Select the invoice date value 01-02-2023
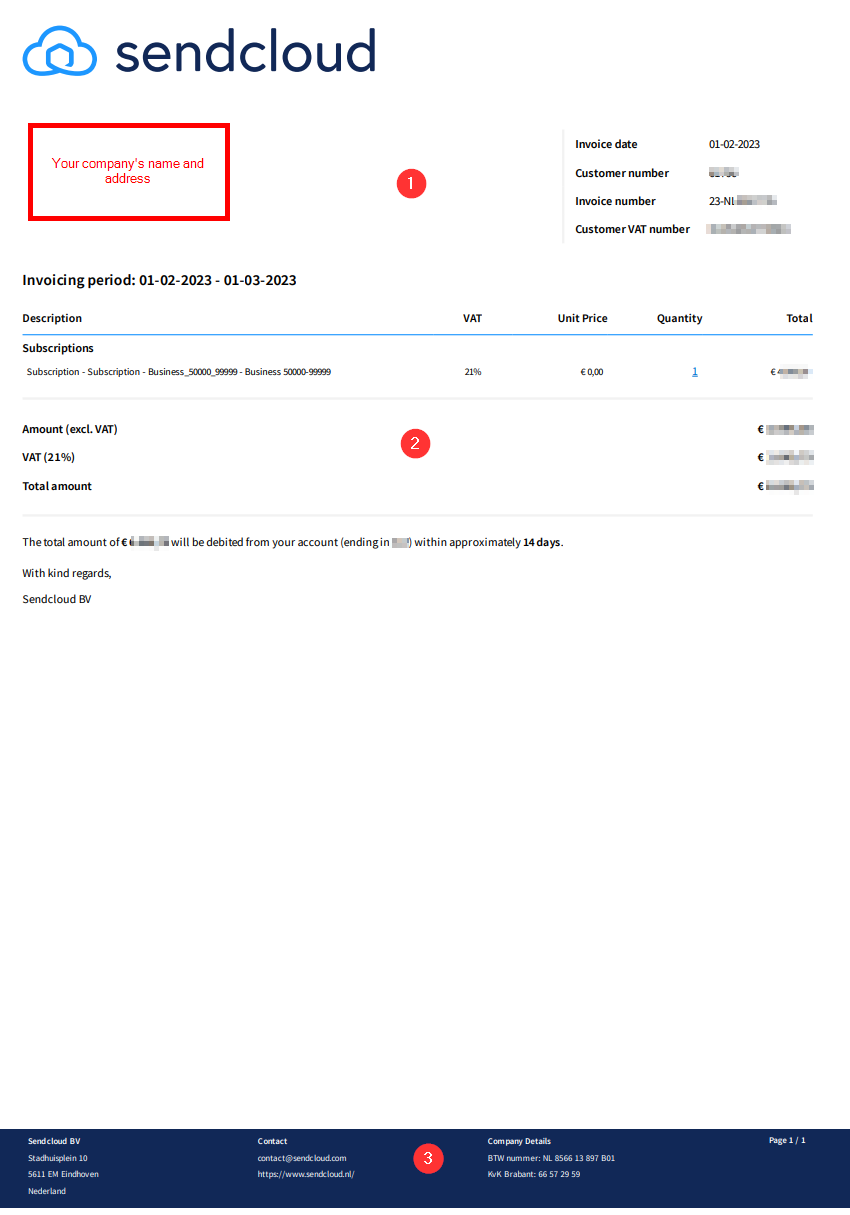 click(x=734, y=145)
